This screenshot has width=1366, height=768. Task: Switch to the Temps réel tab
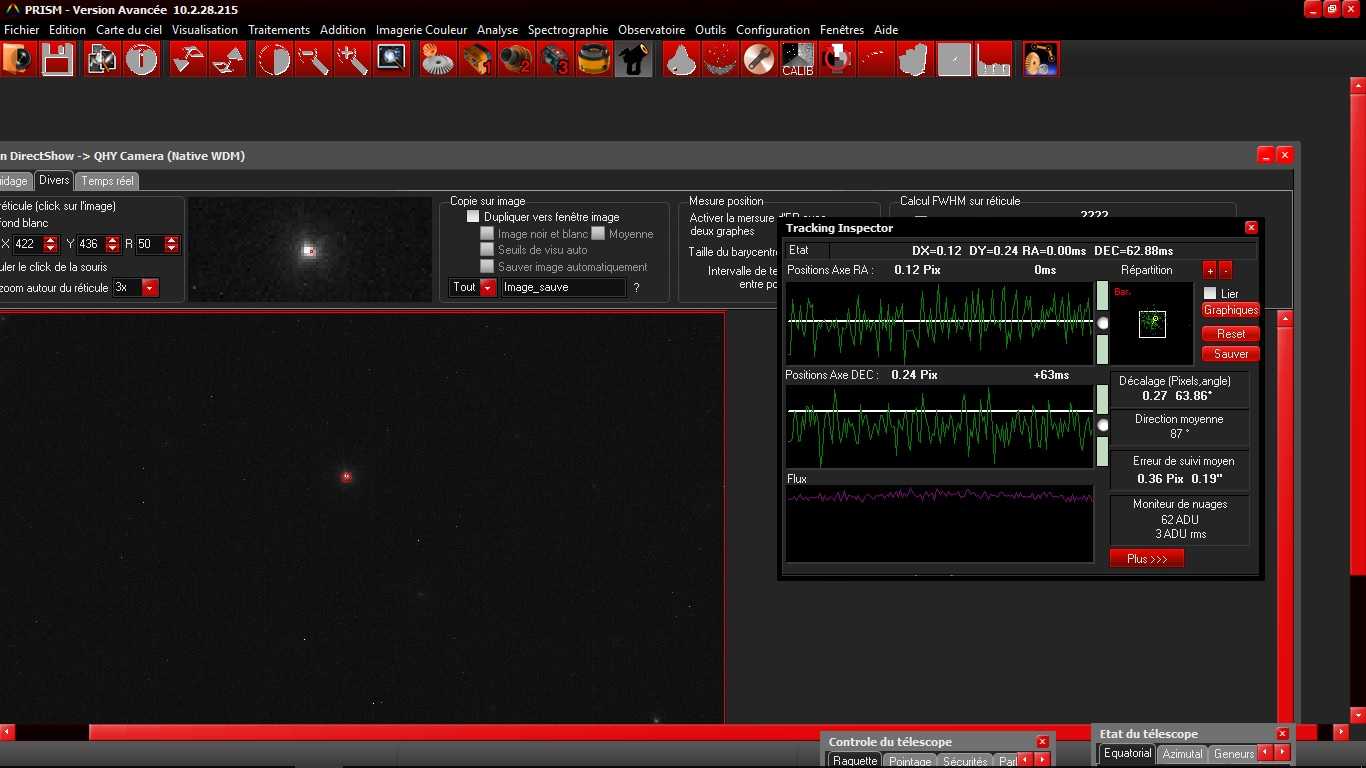(107, 181)
